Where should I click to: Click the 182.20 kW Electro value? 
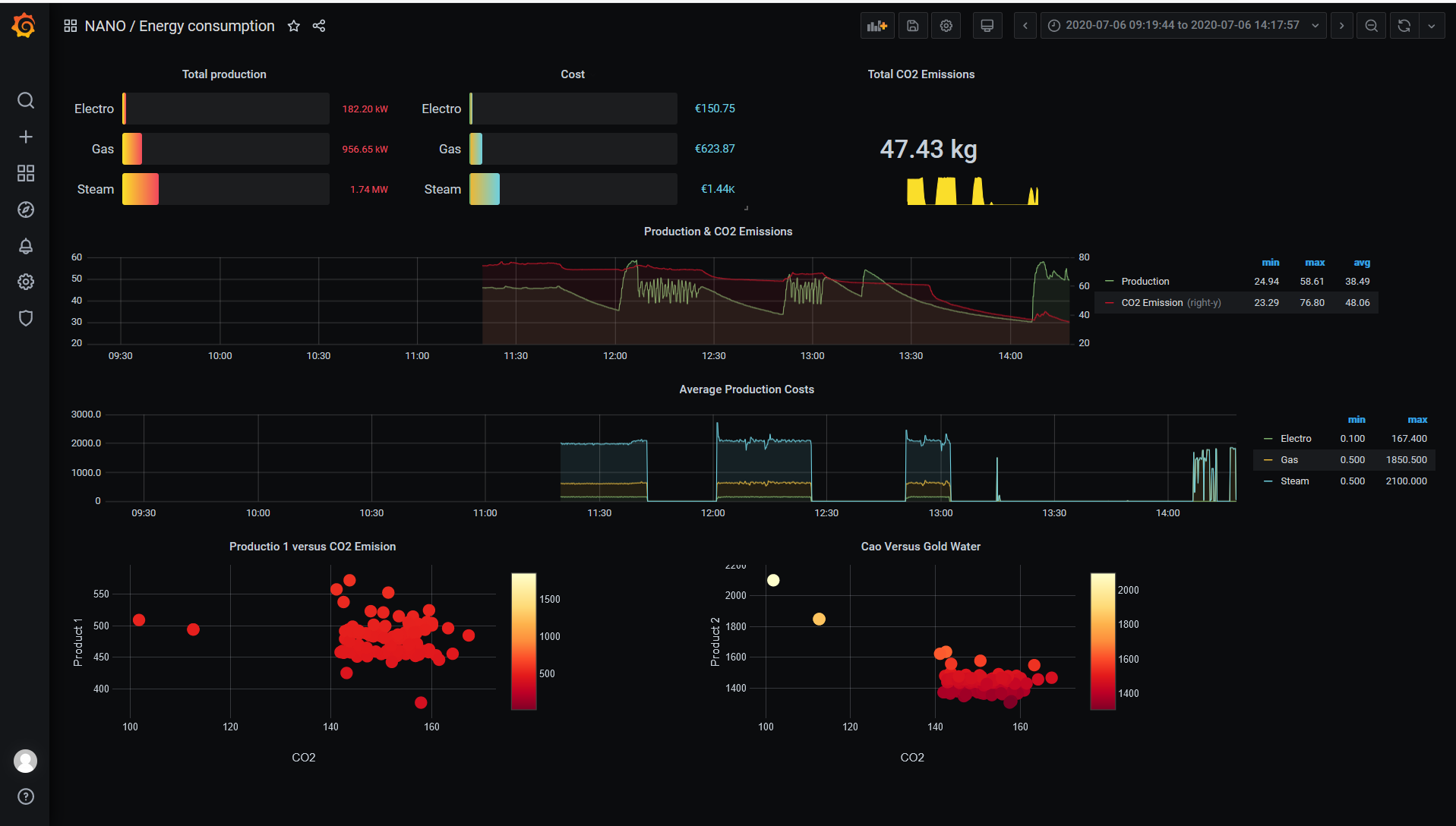[365, 109]
